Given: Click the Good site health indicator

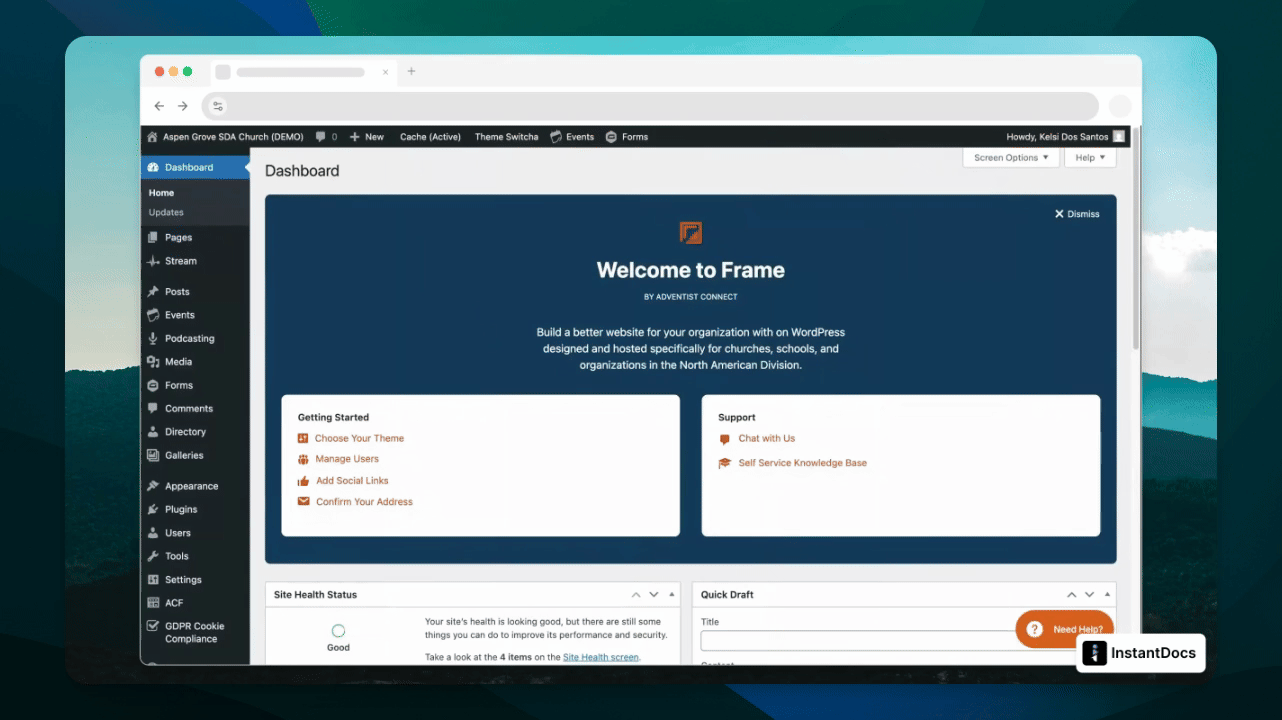Looking at the screenshot, I should [338, 638].
